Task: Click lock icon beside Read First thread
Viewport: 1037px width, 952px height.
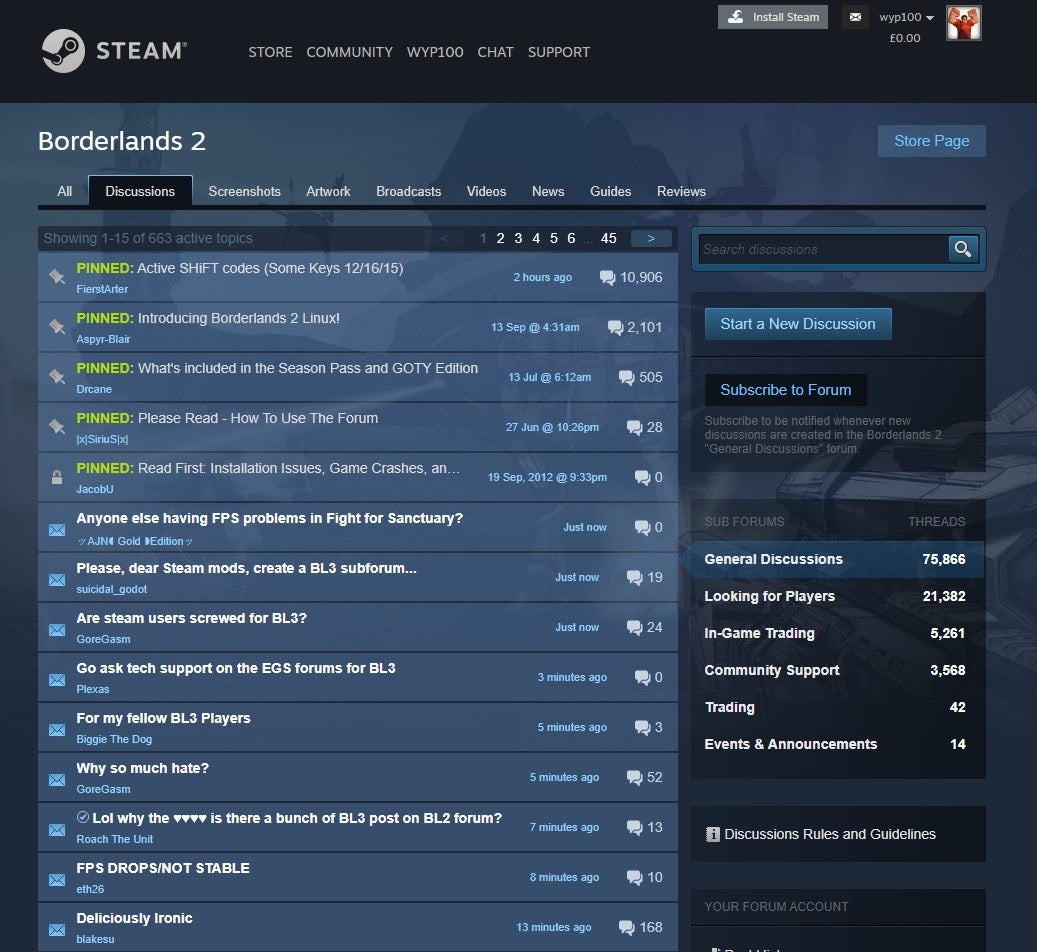Action: [x=57, y=478]
